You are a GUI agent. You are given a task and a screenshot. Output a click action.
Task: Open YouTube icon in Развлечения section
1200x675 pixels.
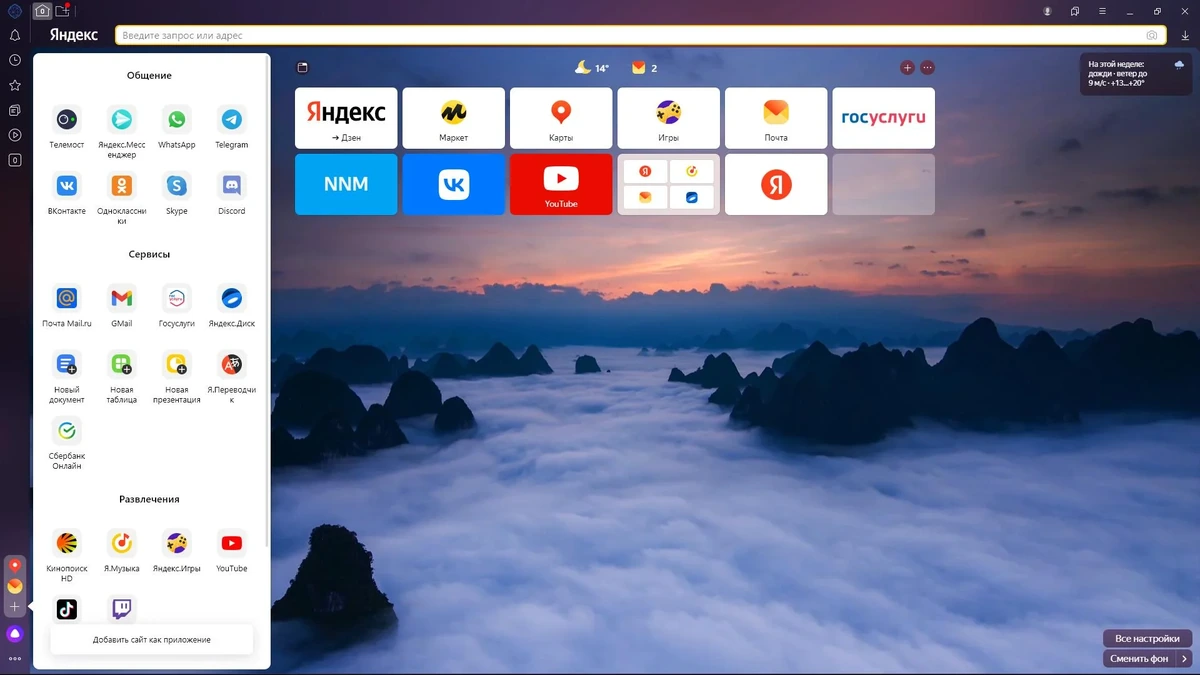pyautogui.click(x=232, y=543)
